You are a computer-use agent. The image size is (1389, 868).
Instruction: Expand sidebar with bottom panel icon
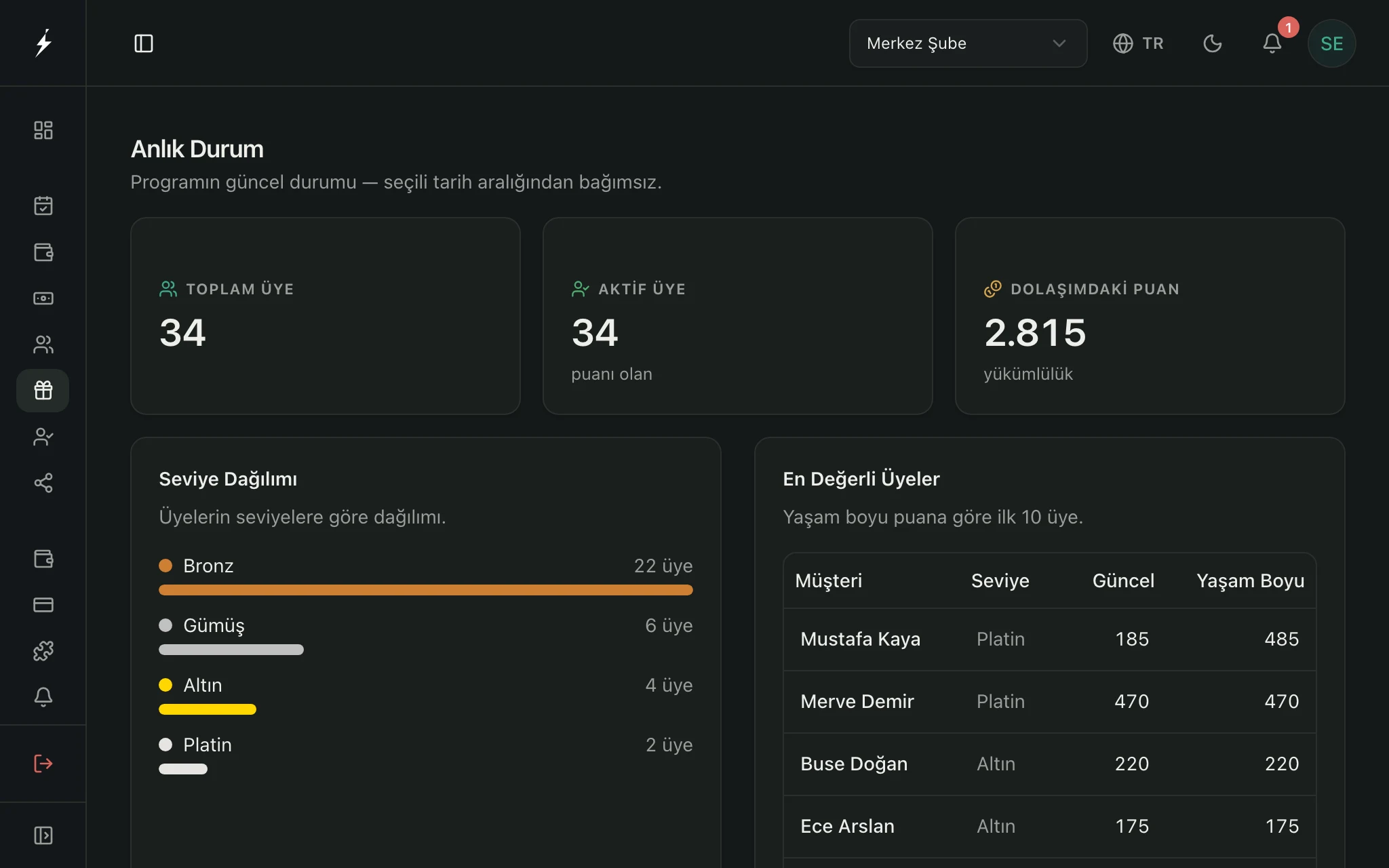(43, 835)
